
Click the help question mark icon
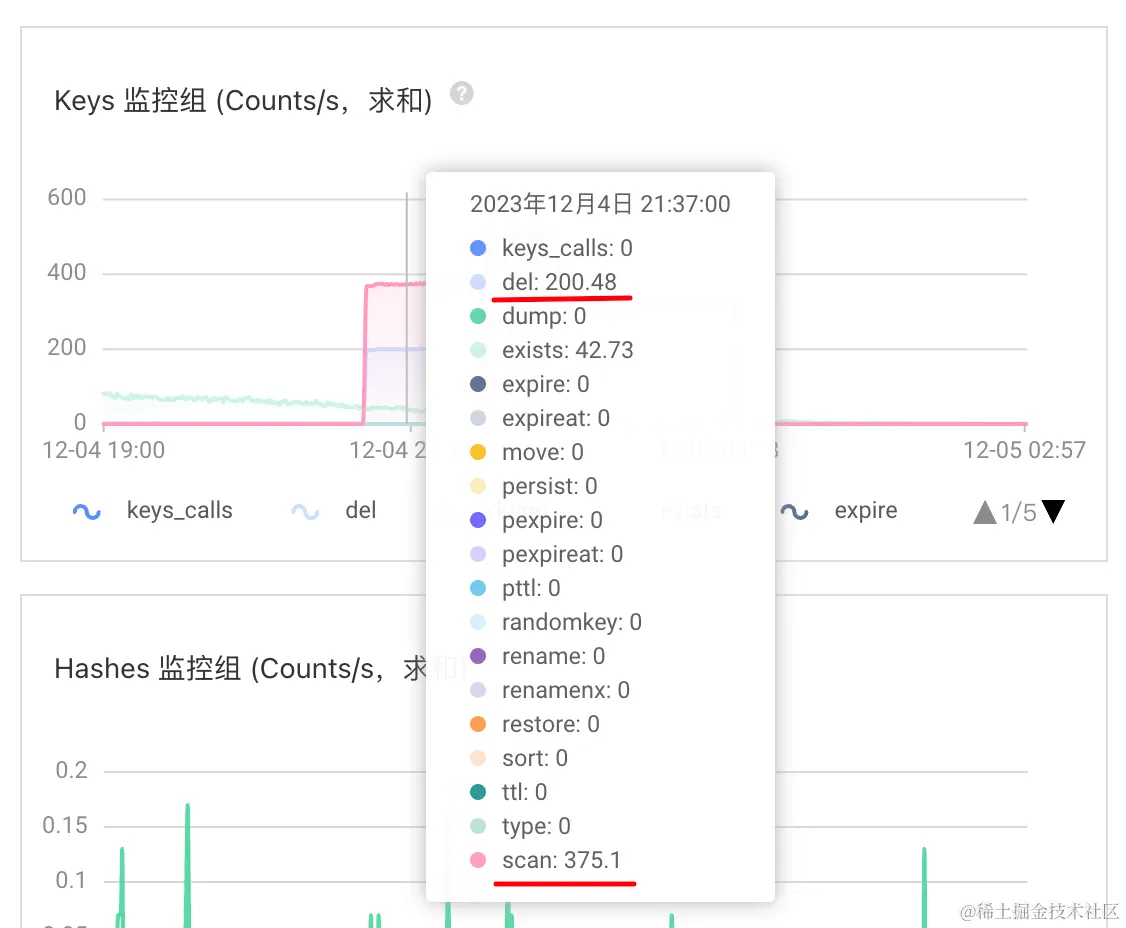pyautogui.click(x=462, y=93)
